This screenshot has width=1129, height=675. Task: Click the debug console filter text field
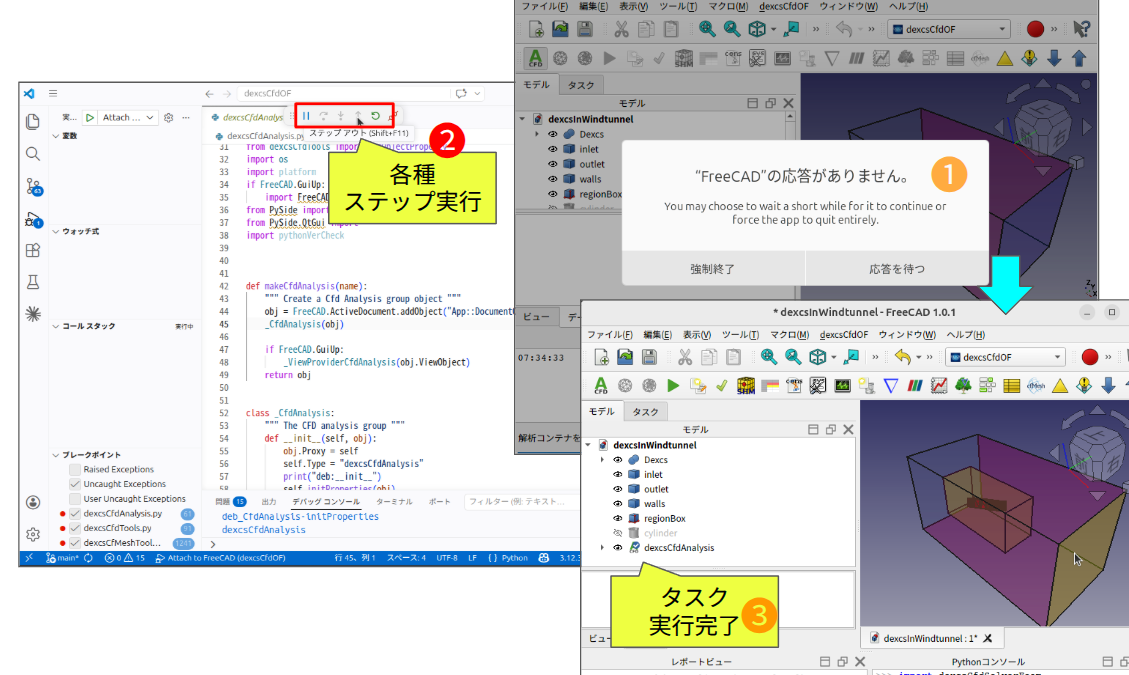pos(520,501)
